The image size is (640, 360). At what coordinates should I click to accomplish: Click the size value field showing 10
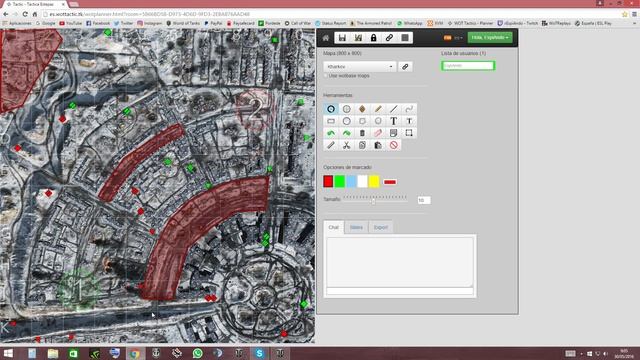(424, 200)
